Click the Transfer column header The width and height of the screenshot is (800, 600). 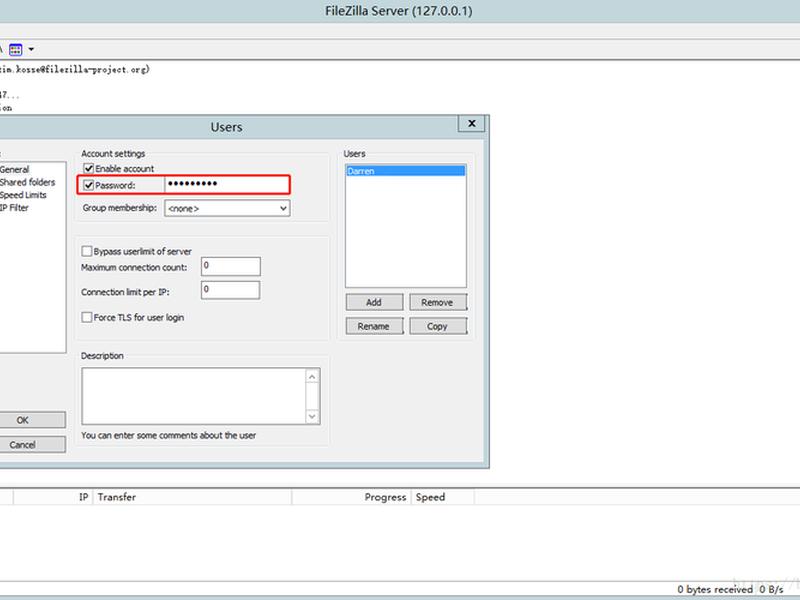[x=192, y=497]
